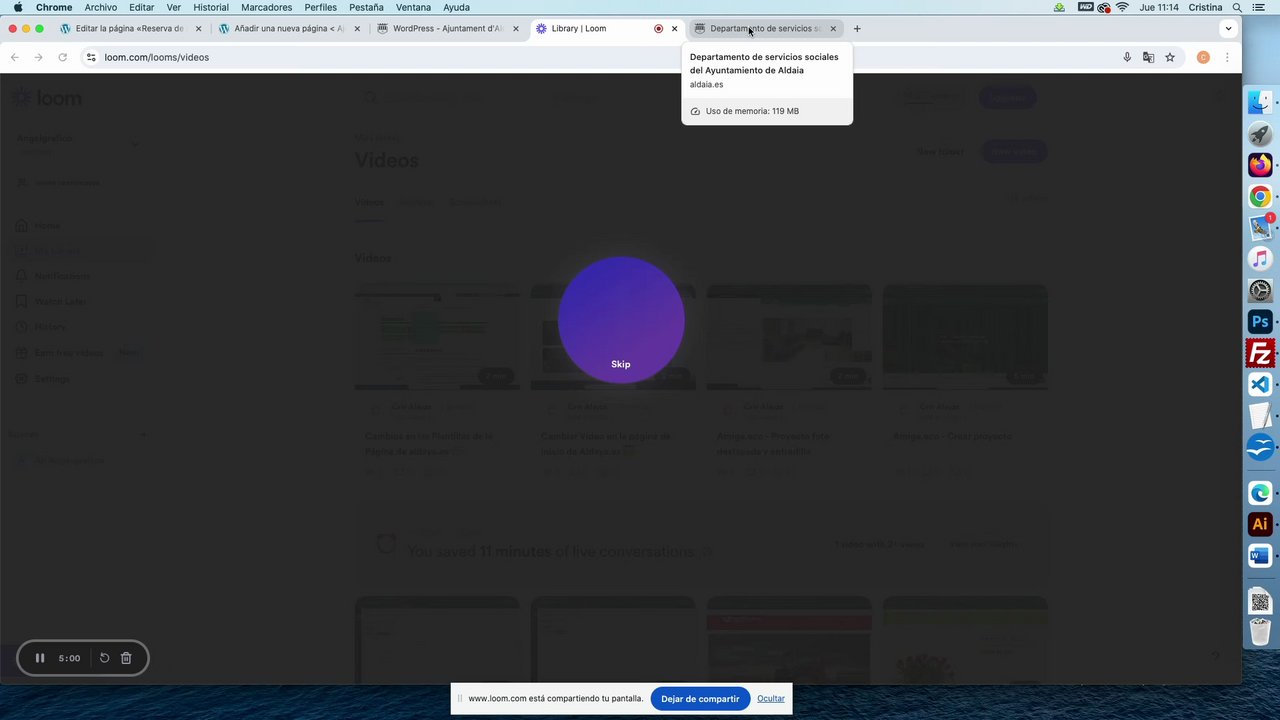Open the Apple menu
Viewport: 1280px width, 720px height.
17,7
